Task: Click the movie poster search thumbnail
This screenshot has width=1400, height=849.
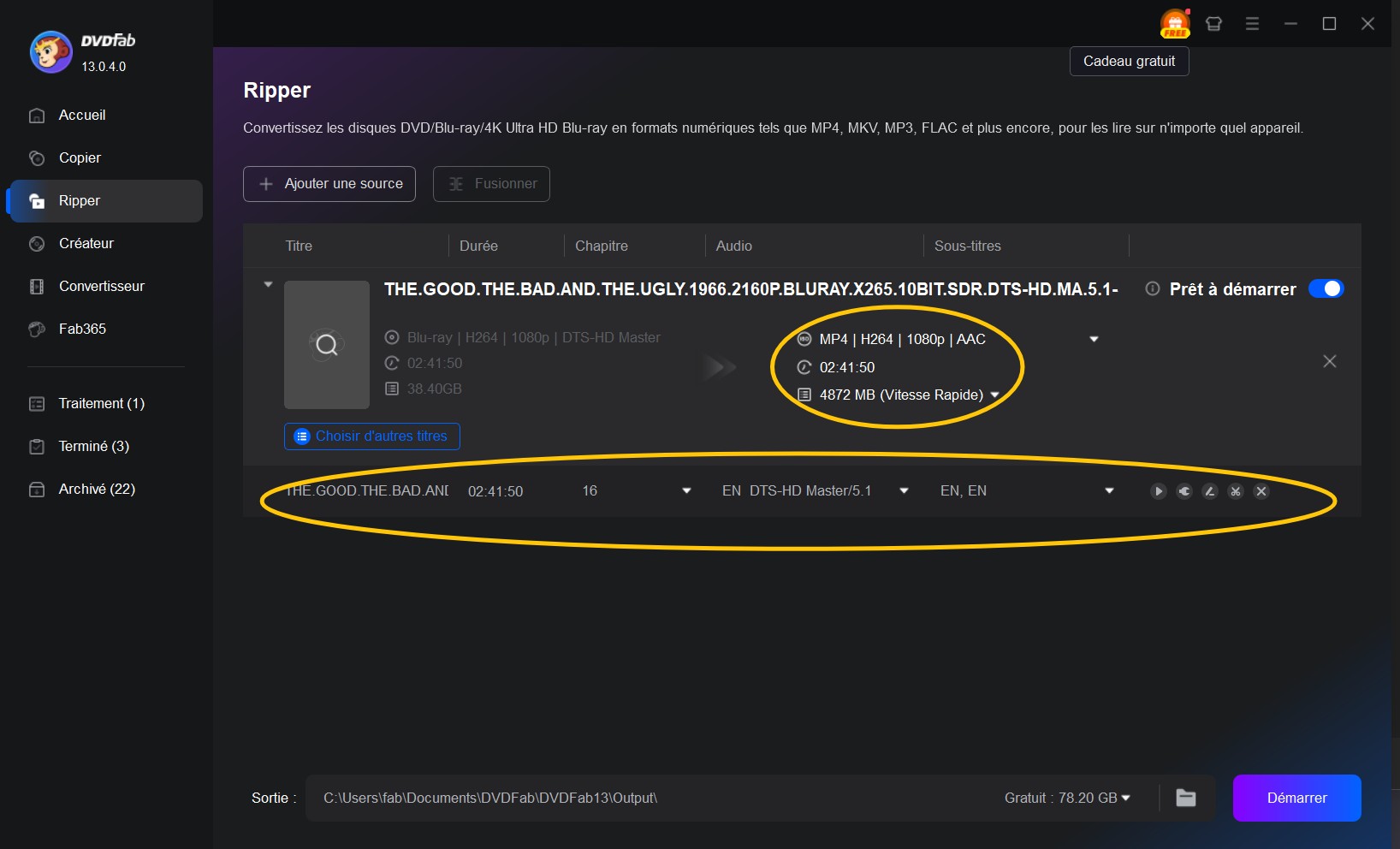Action: (x=327, y=345)
